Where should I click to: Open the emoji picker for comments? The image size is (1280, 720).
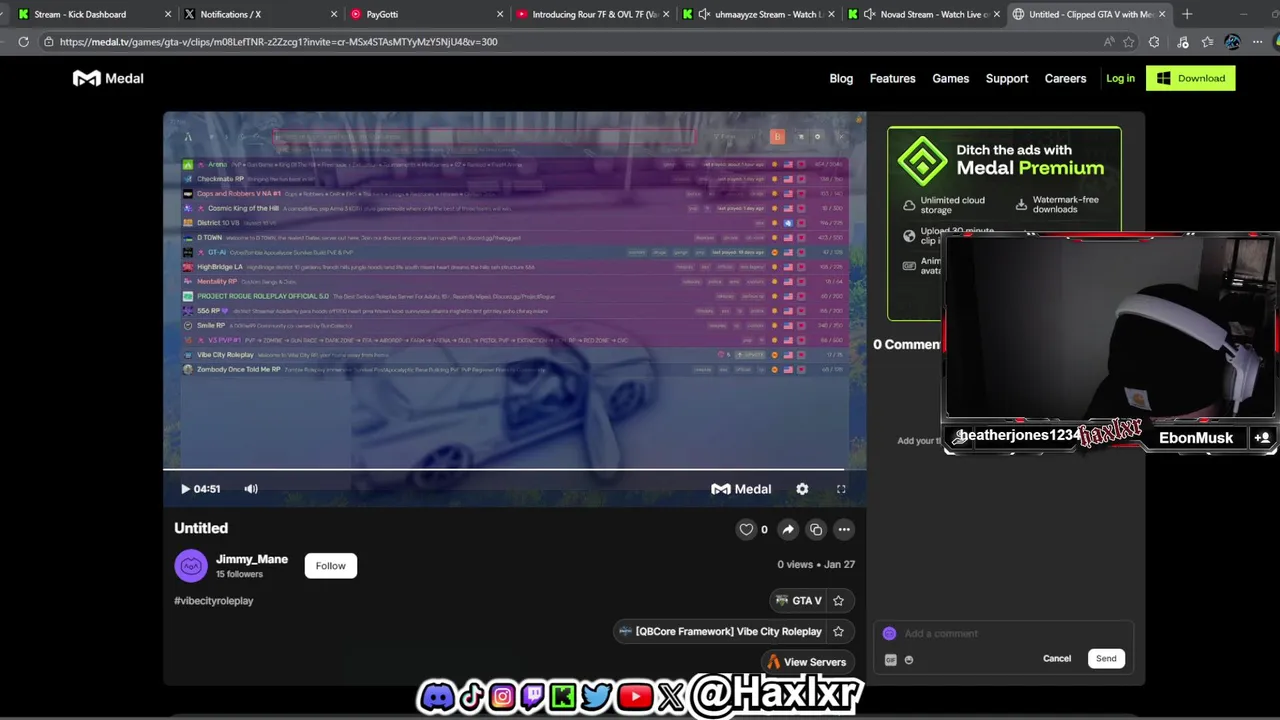pos(909,660)
